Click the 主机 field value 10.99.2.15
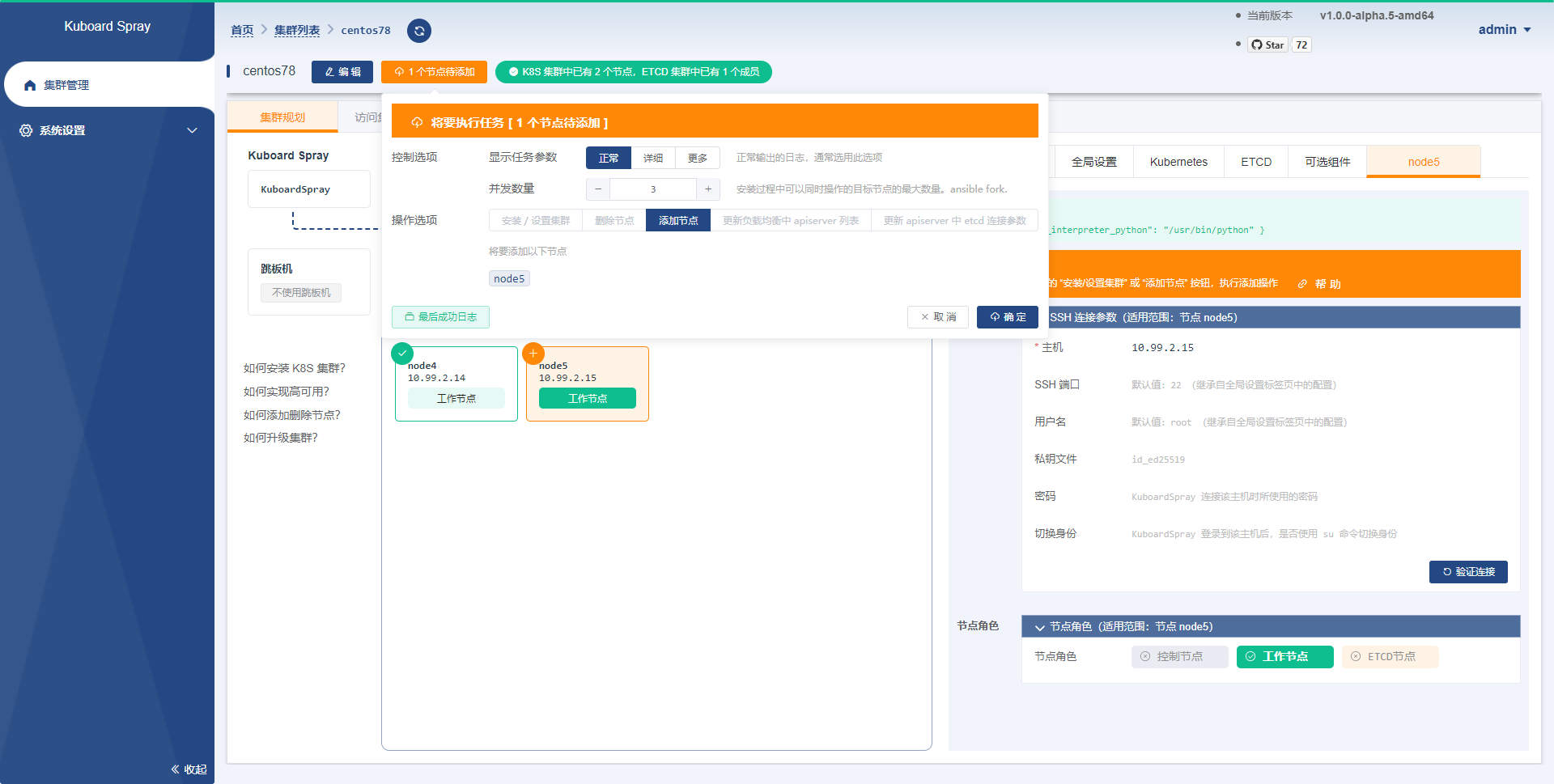 click(x=1162, y=348)
